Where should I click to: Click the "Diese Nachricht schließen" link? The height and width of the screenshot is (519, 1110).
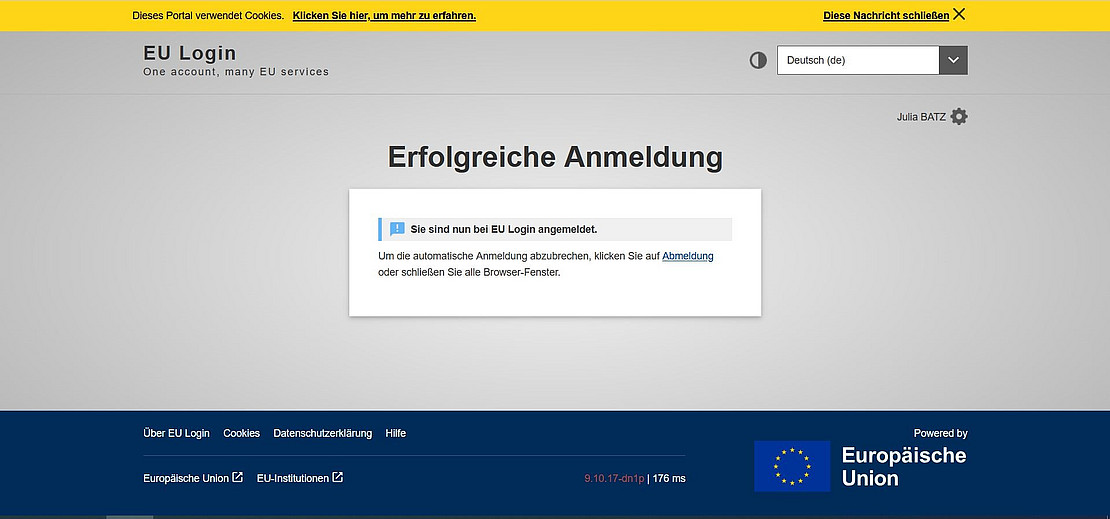[886, 16]
